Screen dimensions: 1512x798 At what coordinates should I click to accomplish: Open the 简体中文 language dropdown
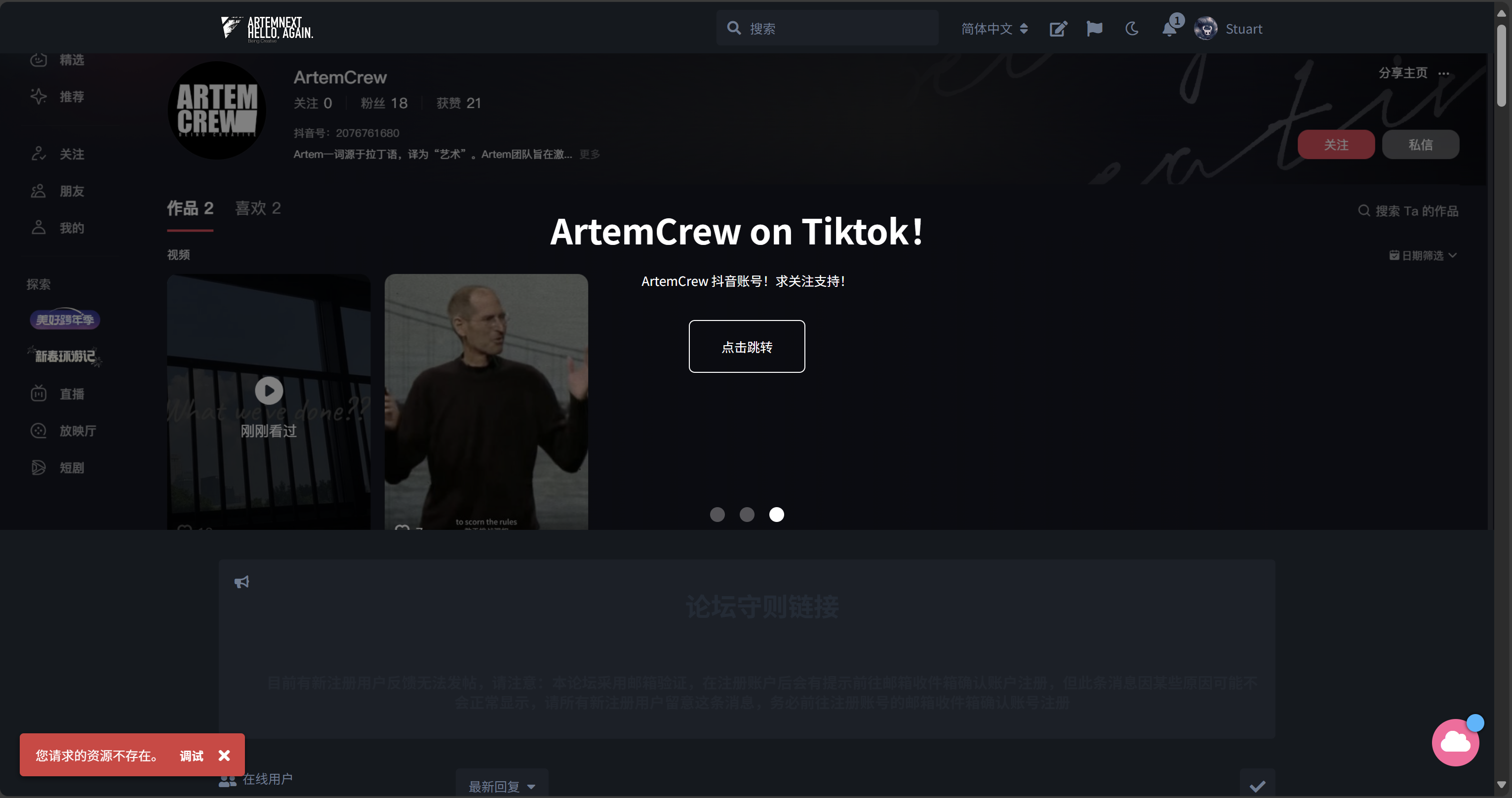click(x=995, y=29)
